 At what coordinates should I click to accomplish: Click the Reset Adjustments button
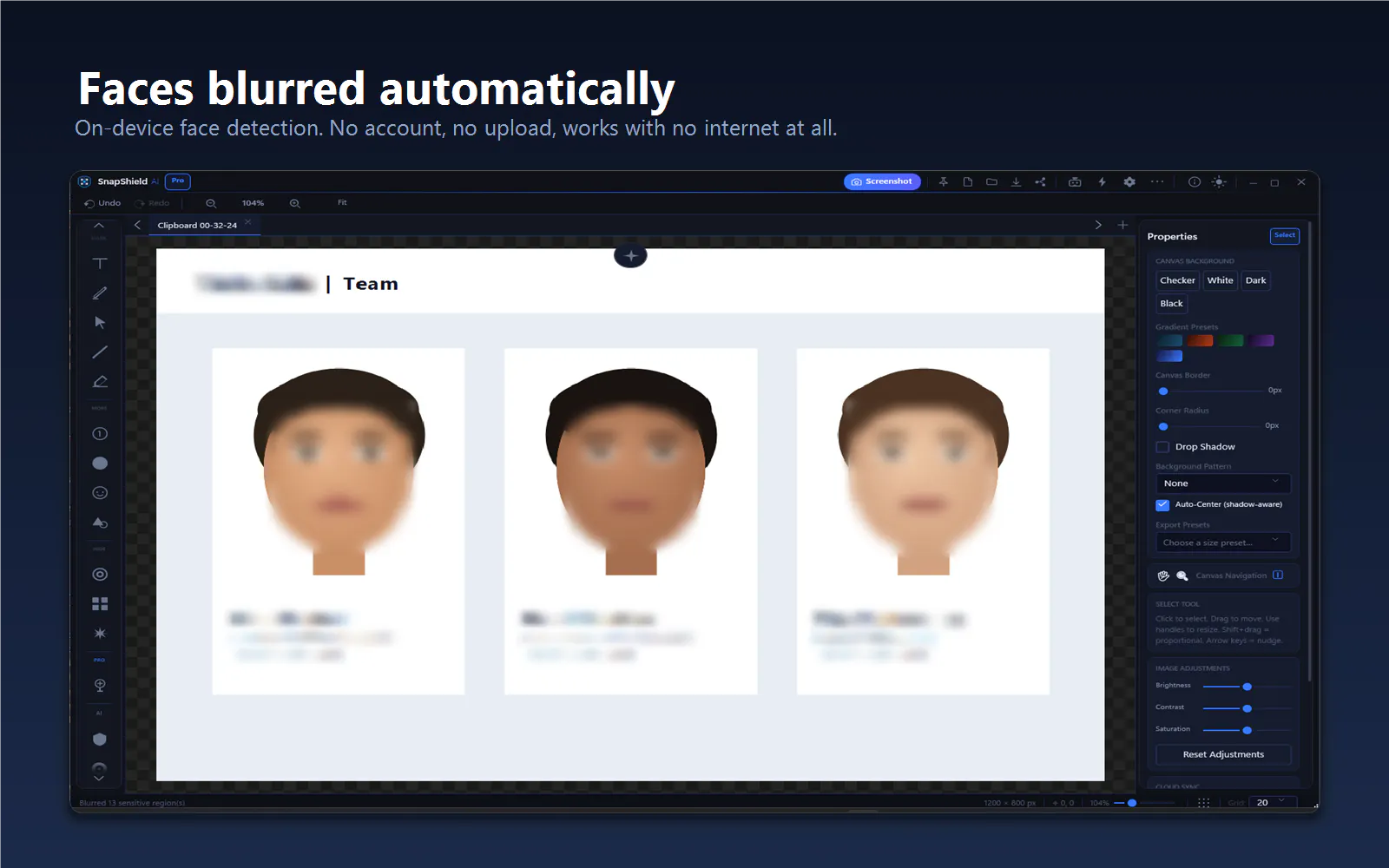[x=1223, y=754]
